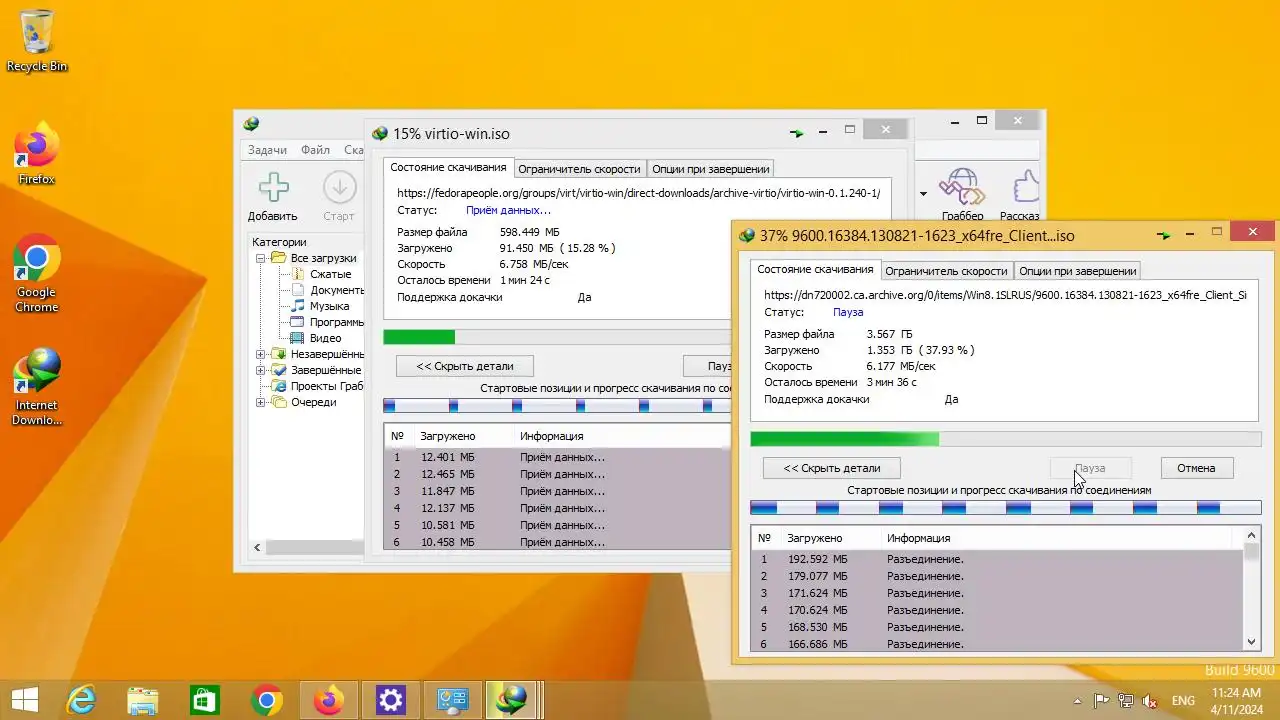The width and height of the screenshot is (1280, 720).
Task: Switch to Ограничитель скорости tab in virtio-win window
Action: pyautogui.click(x=579, y=169)
